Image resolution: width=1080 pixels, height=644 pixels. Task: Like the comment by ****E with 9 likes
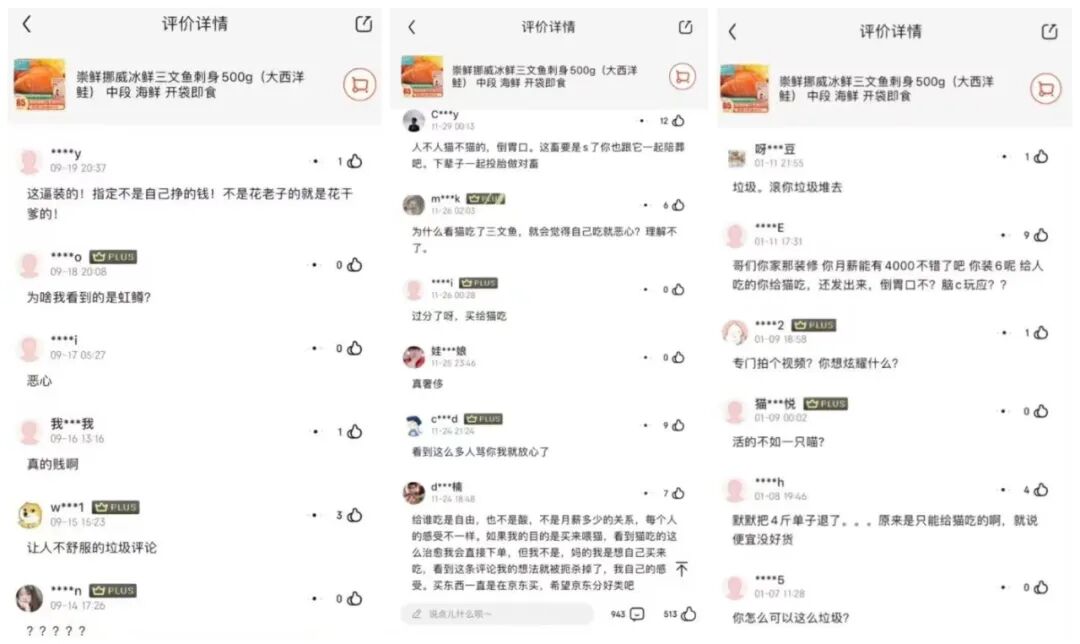1041,235
